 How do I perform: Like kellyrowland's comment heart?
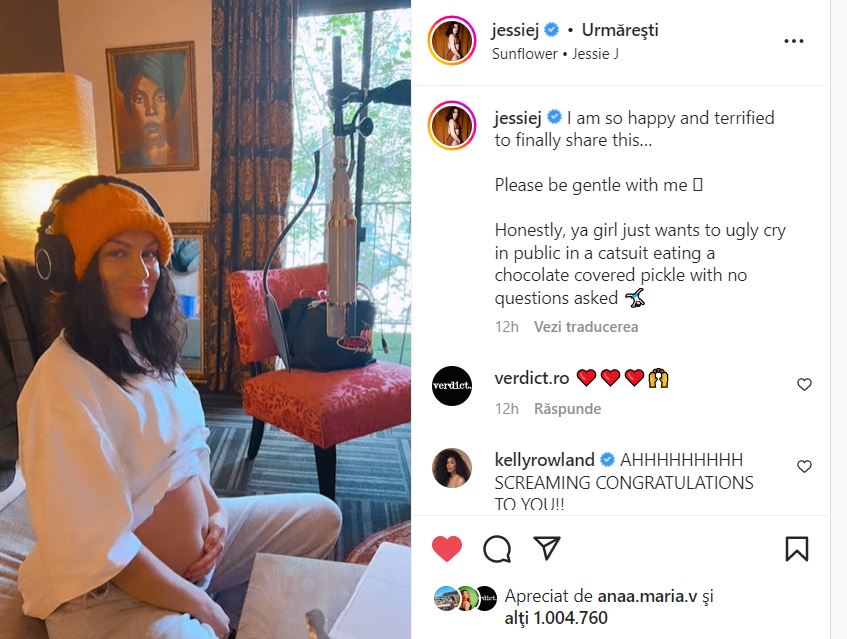[x=804, y=466]
